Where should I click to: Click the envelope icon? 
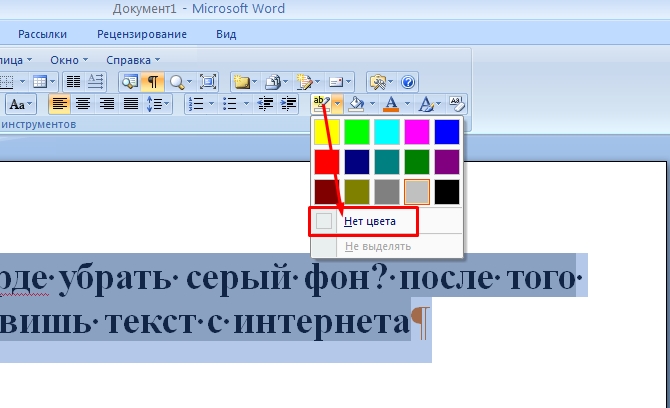click(x=336, y=82)
